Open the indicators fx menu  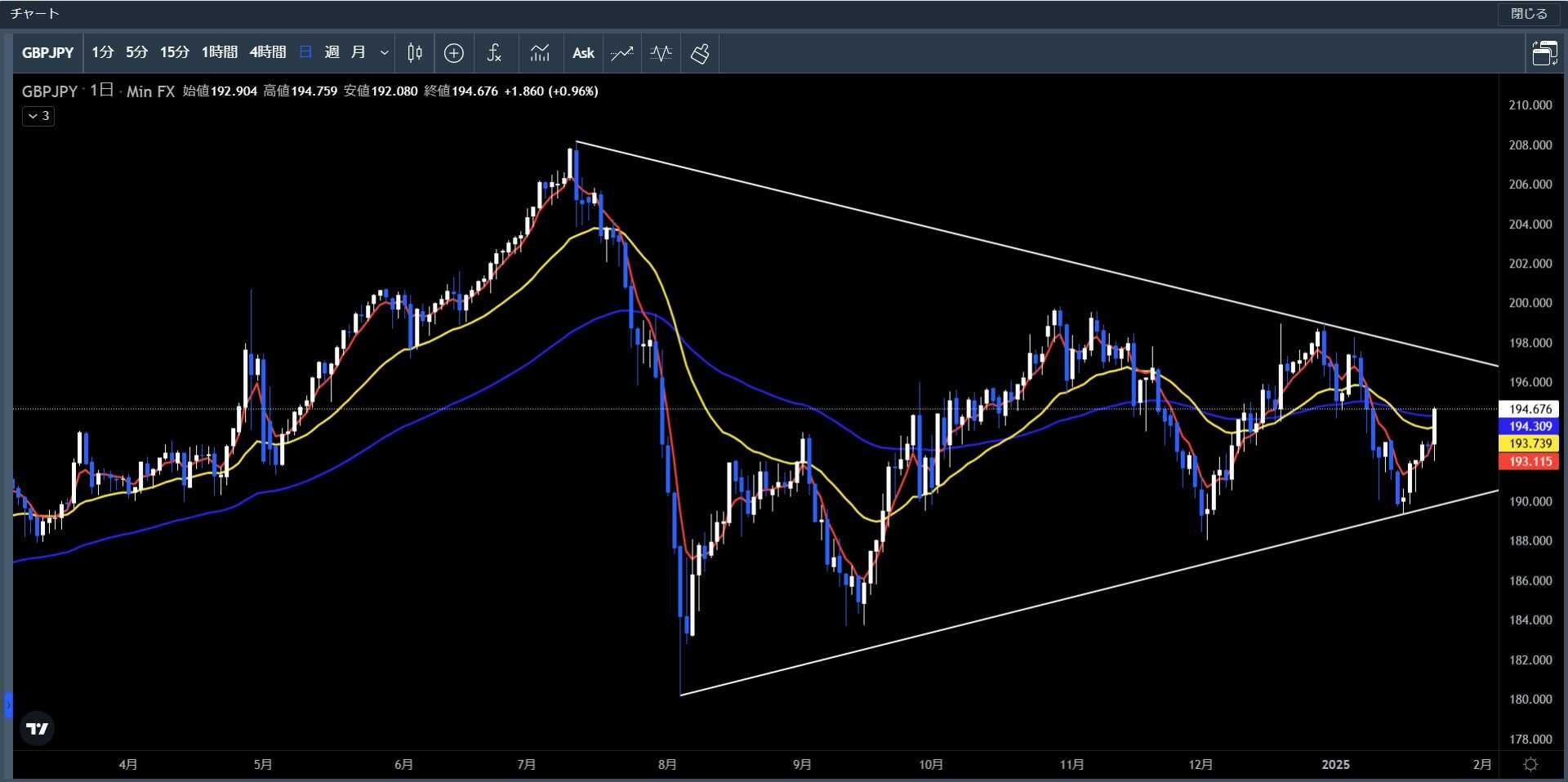pos(494,53)
